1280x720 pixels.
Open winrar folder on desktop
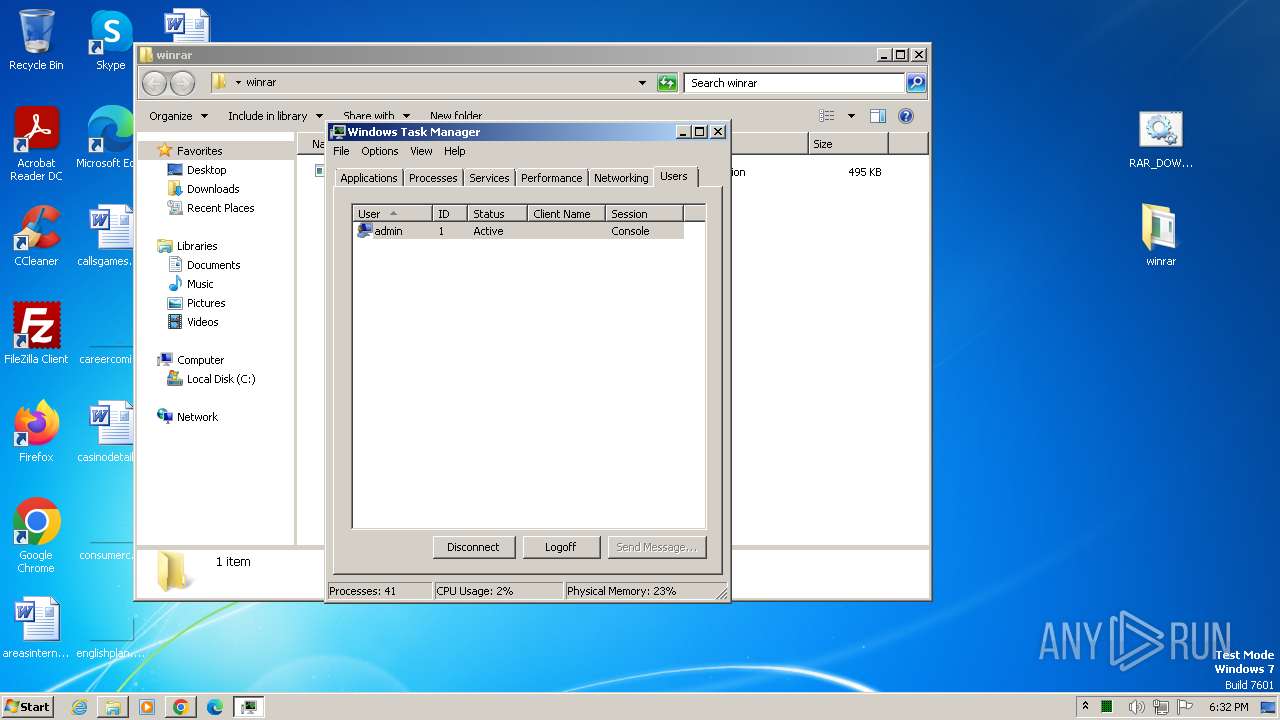tap(1161, 236)
